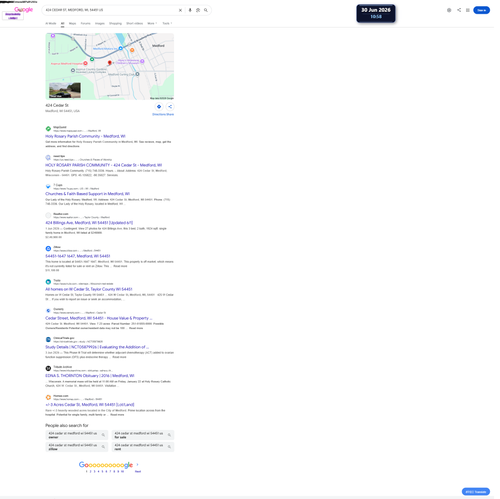
Task: Open EDNA S. THORNTON Obituary result
Action: tap(90, 376)
